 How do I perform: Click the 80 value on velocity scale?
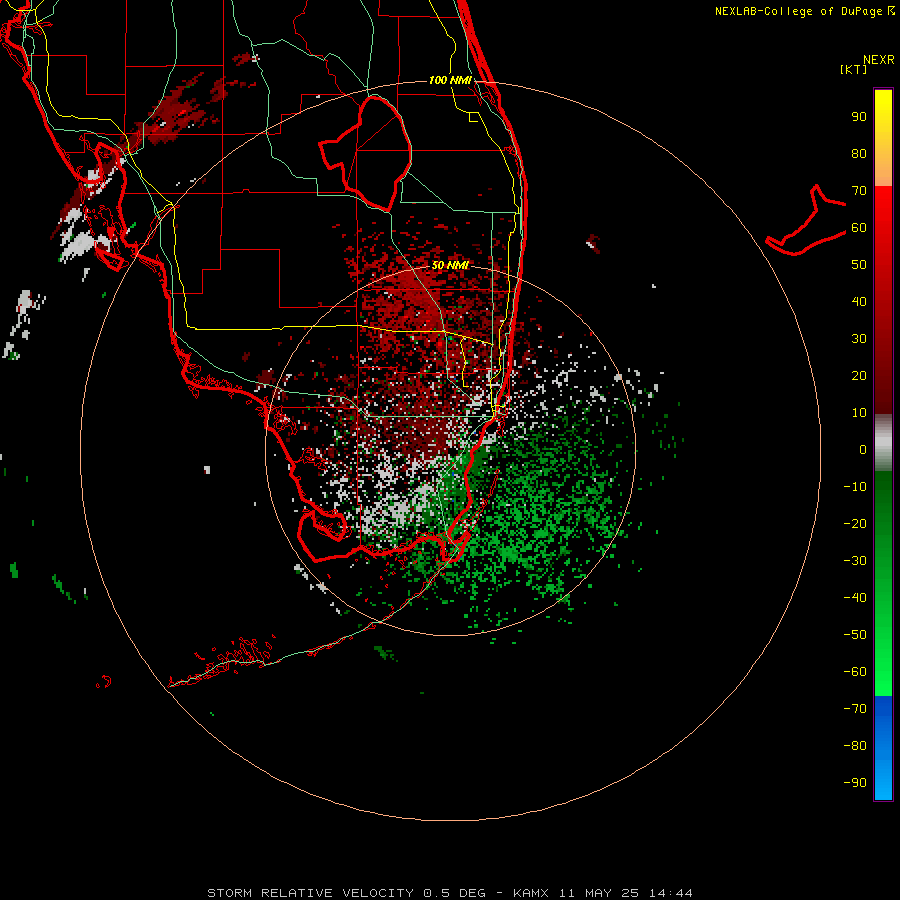pos(859,154)
